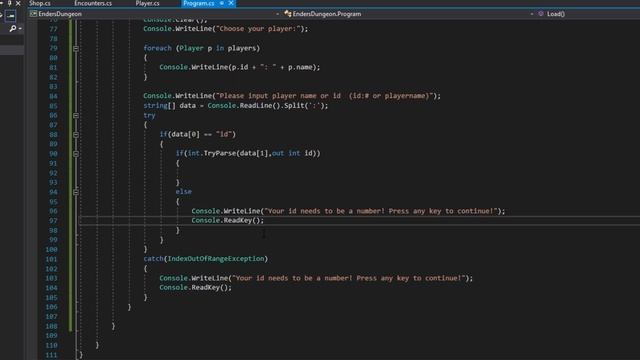Click the EndersDungeon.Program class icon in navigation bar
The height and width of the screenshot is (360, 640).
pyautogui.click(x=288, y=14)
